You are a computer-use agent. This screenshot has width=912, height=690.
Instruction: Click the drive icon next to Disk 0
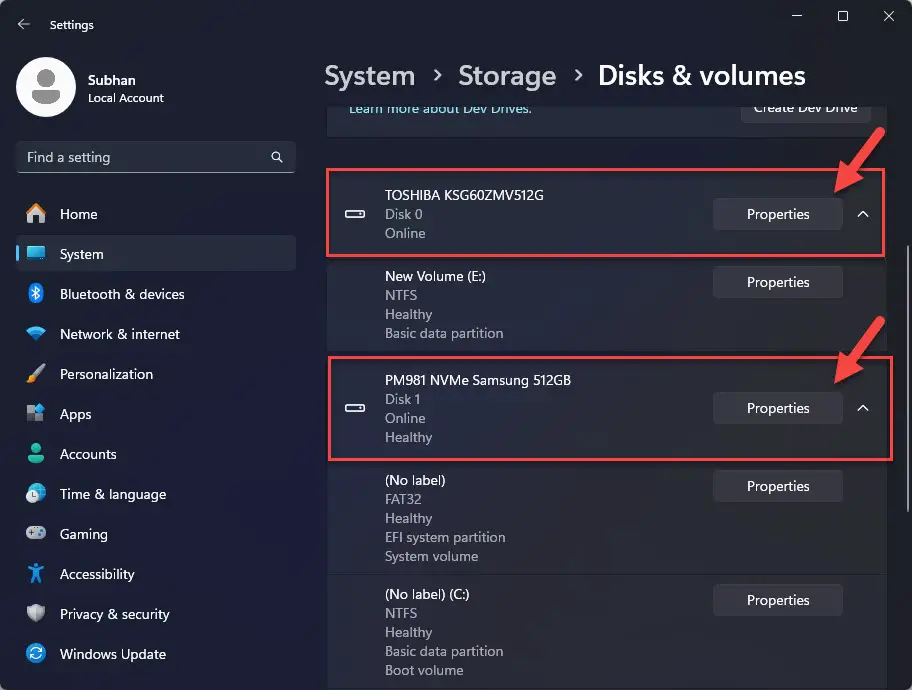click(354, 214)
